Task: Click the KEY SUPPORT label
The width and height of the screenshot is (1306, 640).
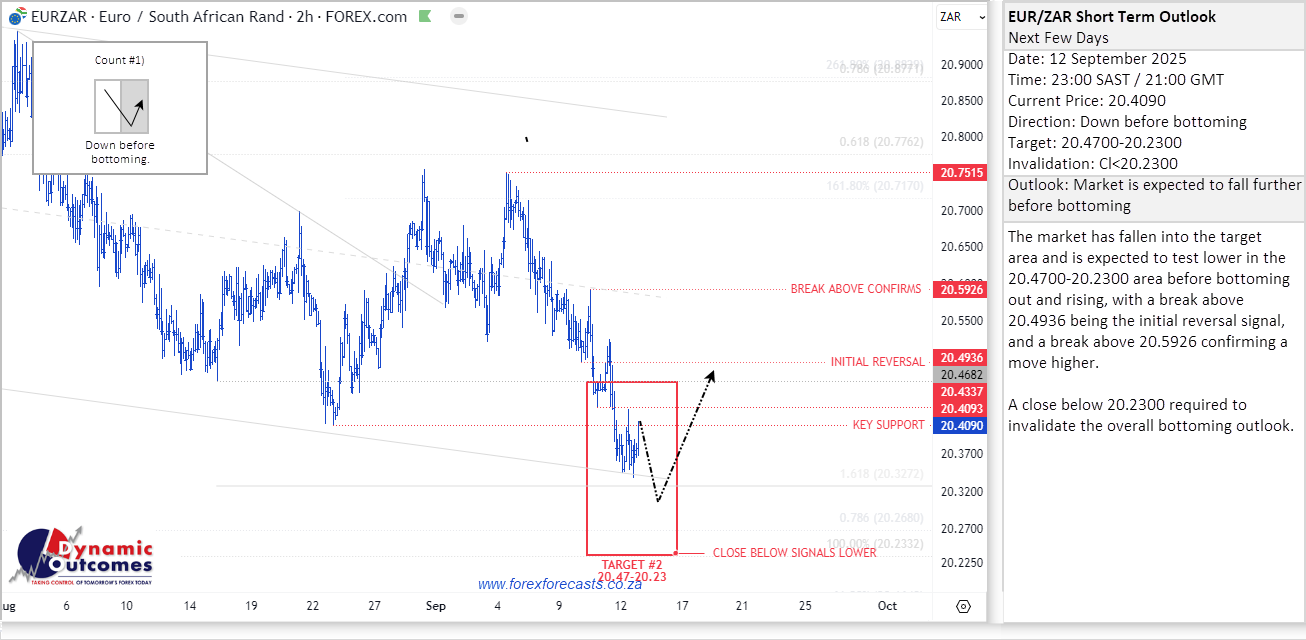Action: point(888,425)
